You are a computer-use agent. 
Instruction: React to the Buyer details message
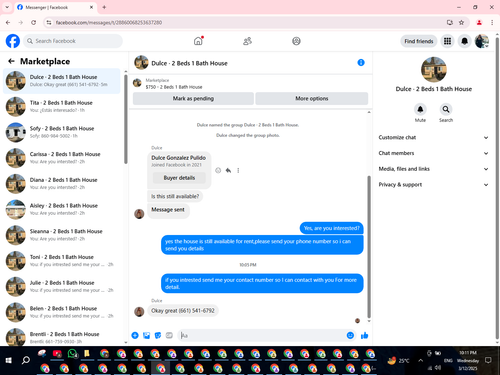(218, 170)
